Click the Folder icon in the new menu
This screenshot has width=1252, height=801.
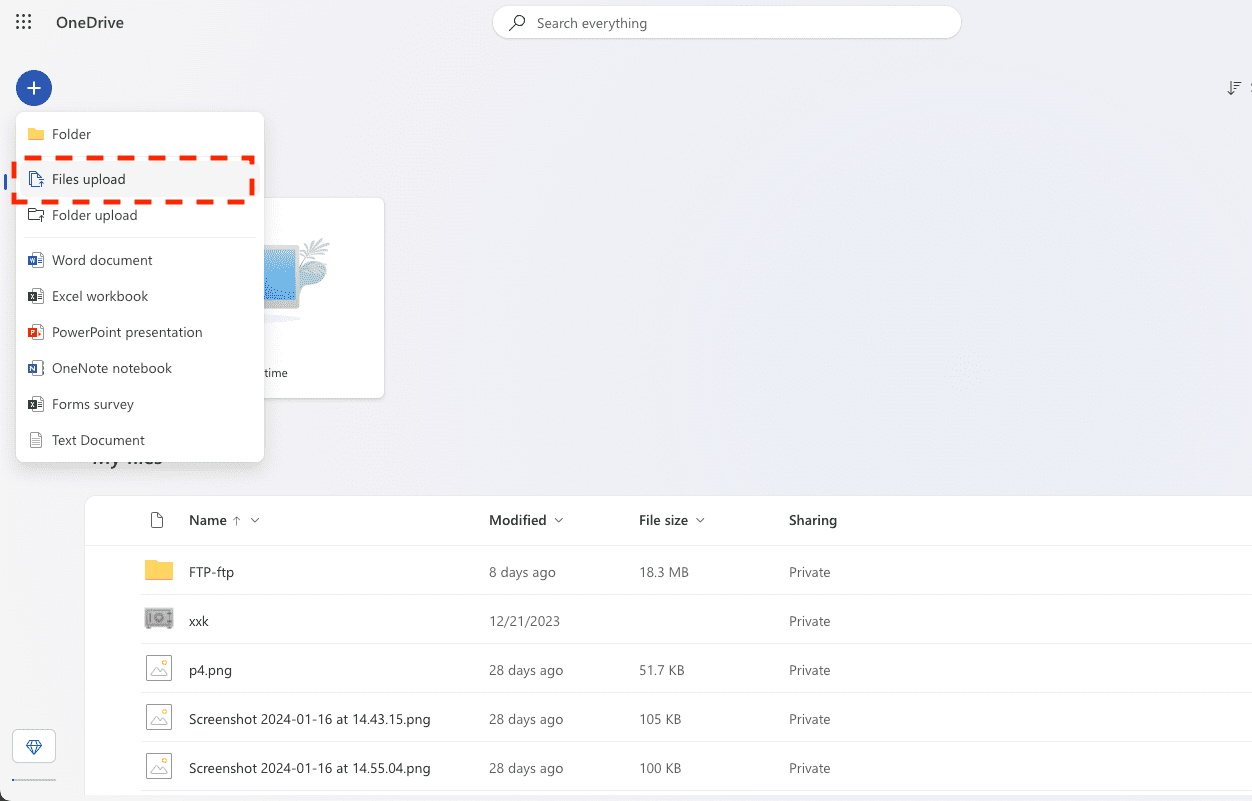[x=36, y=134]
